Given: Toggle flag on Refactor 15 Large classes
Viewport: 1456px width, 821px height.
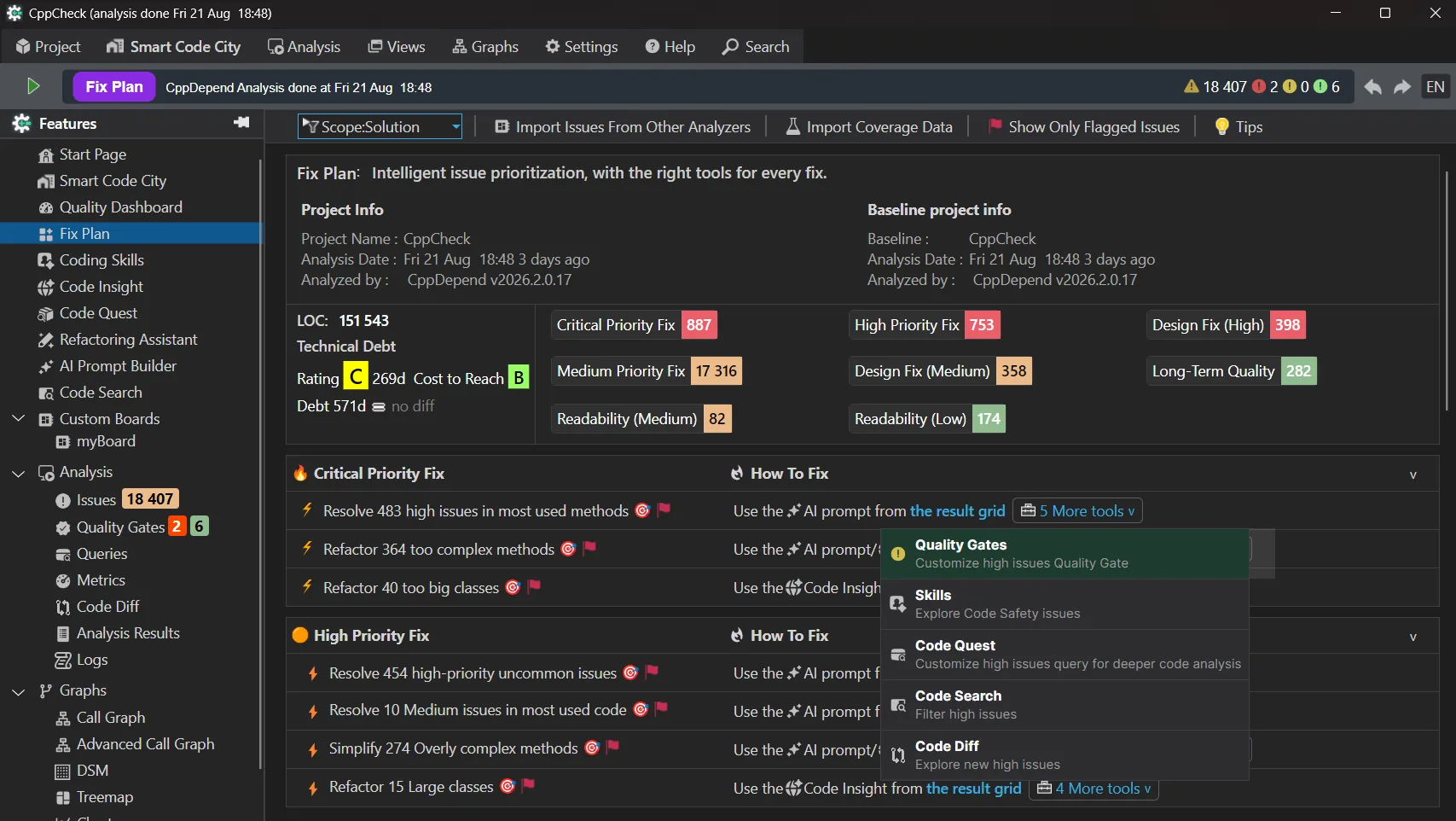Looking at the screenshot, I should click(x=529, y=785).
